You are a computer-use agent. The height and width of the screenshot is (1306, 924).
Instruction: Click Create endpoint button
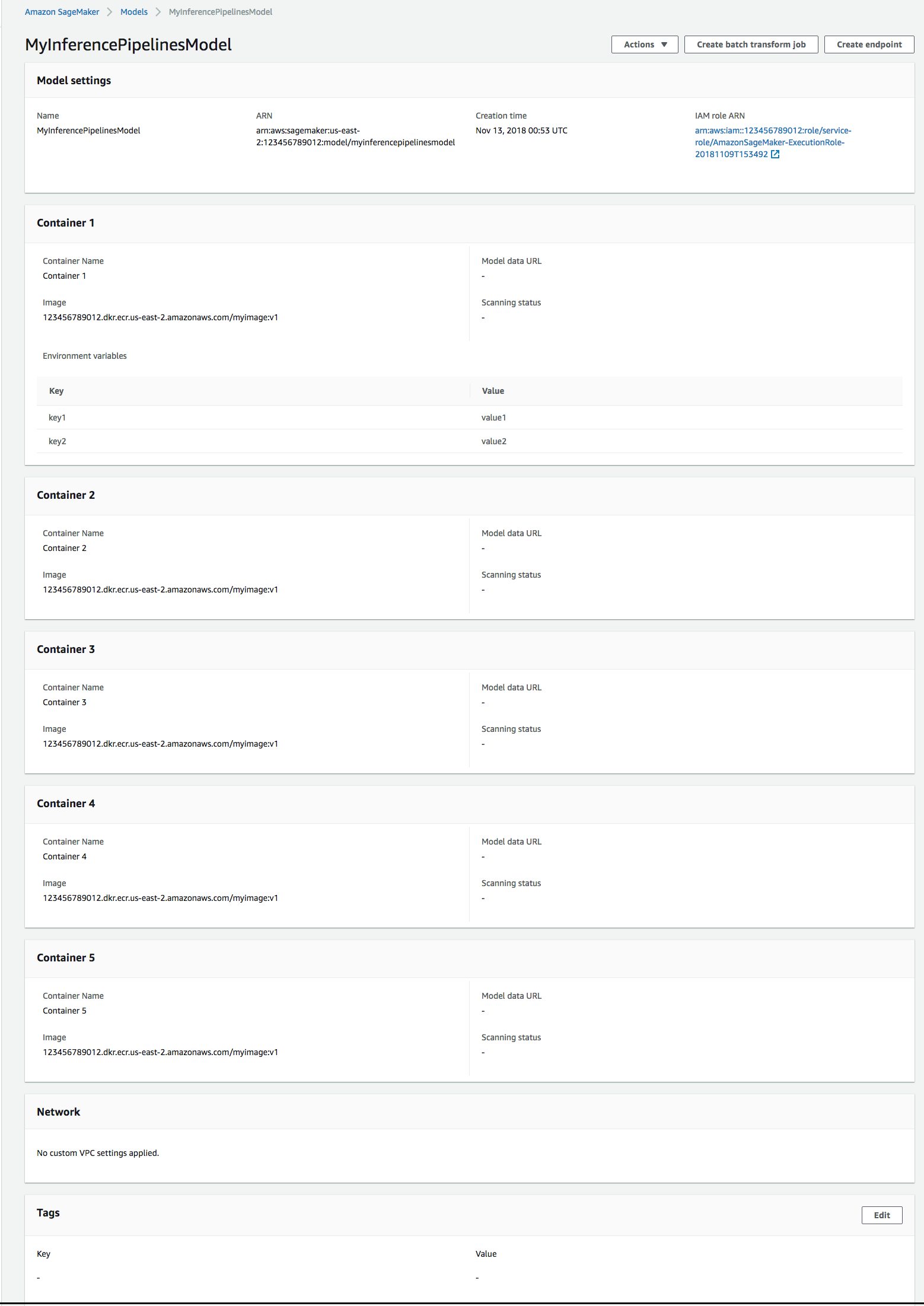point(868,44)
